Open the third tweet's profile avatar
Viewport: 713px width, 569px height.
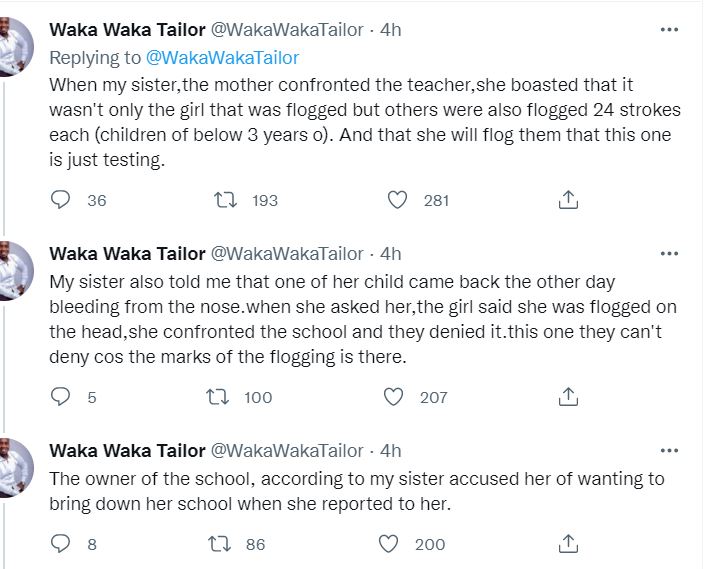tap(16, 468)
